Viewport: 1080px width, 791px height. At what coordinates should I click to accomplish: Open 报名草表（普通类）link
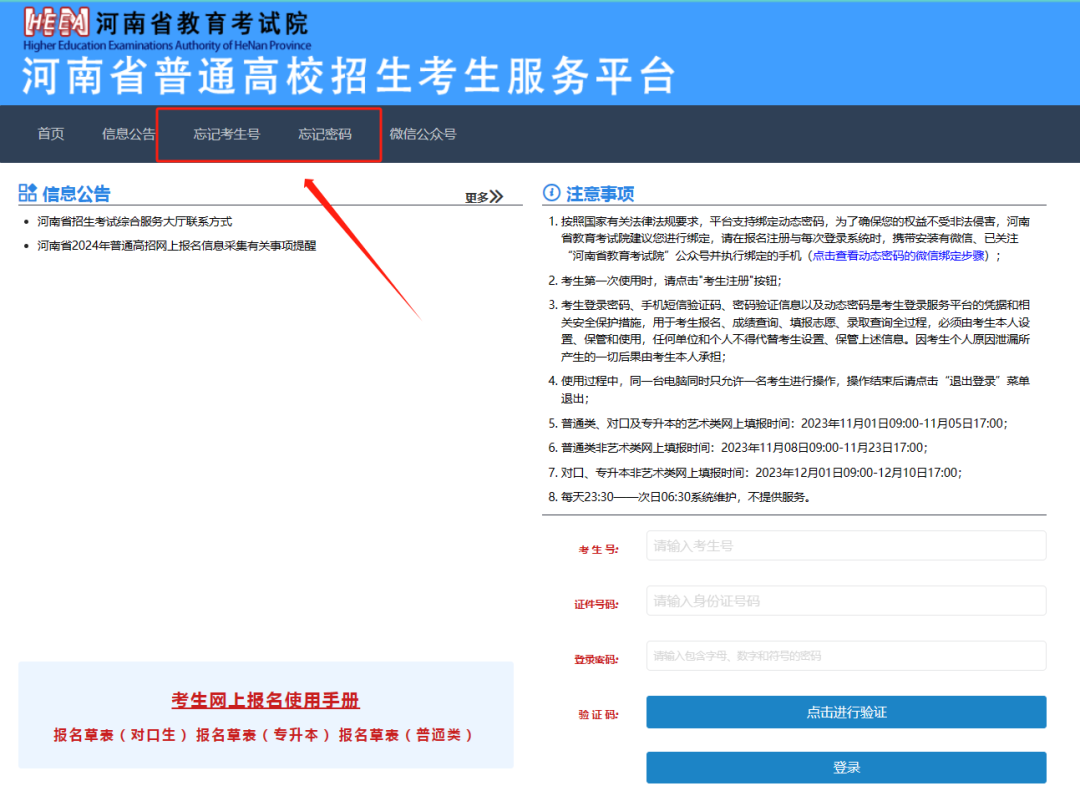(406, 735)
